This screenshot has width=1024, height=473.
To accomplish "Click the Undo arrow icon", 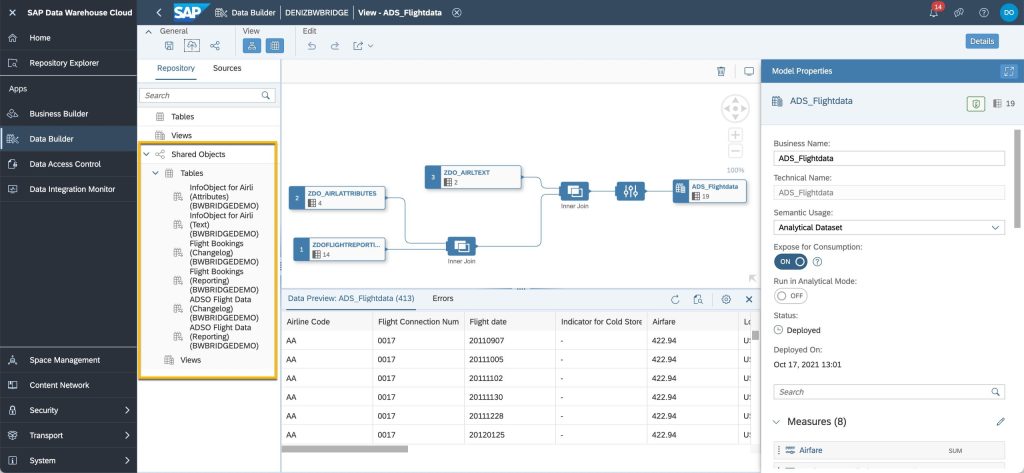I will [x=312, y=46].
